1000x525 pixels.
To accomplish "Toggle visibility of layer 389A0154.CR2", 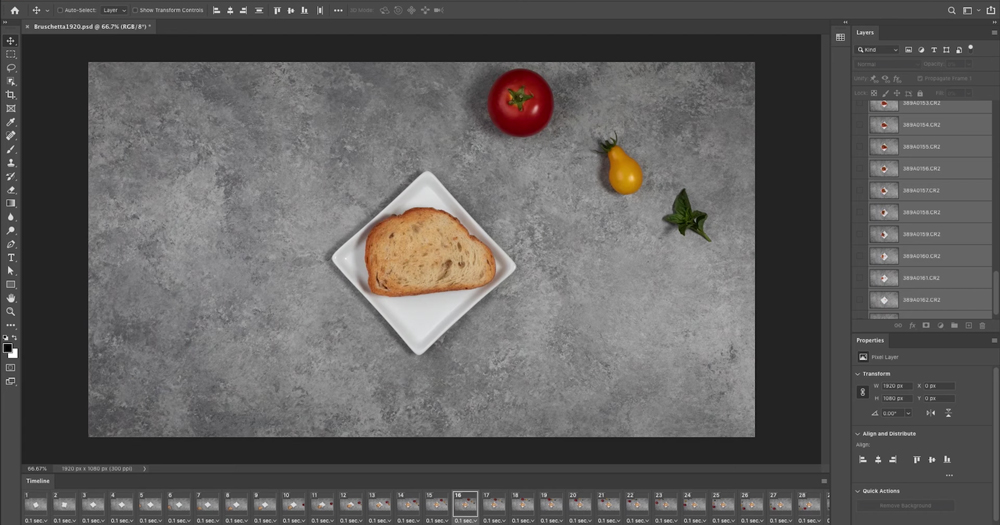I will pyautogui.click(x=860, y=125).
